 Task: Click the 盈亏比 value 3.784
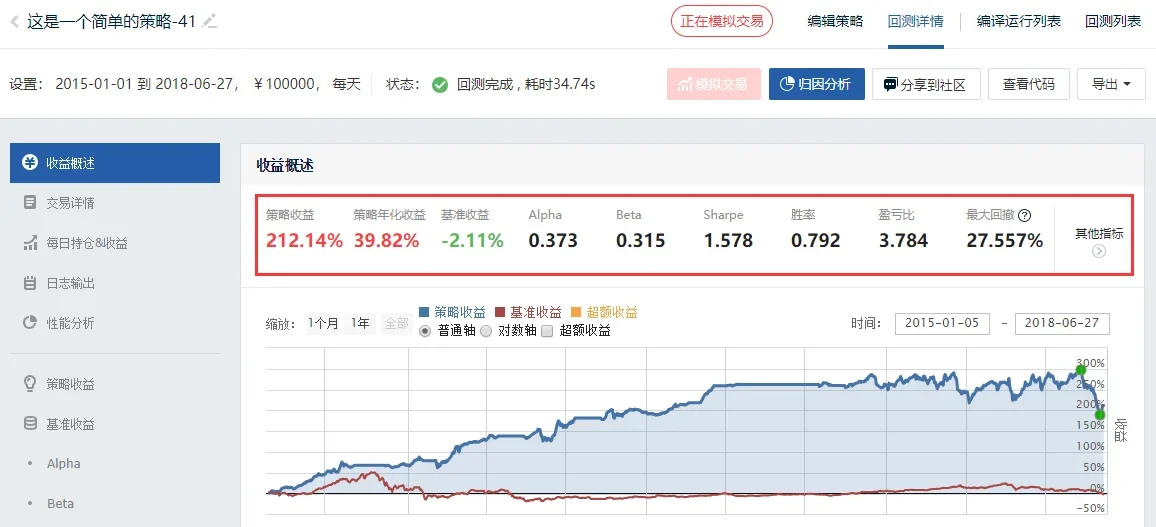903,240
